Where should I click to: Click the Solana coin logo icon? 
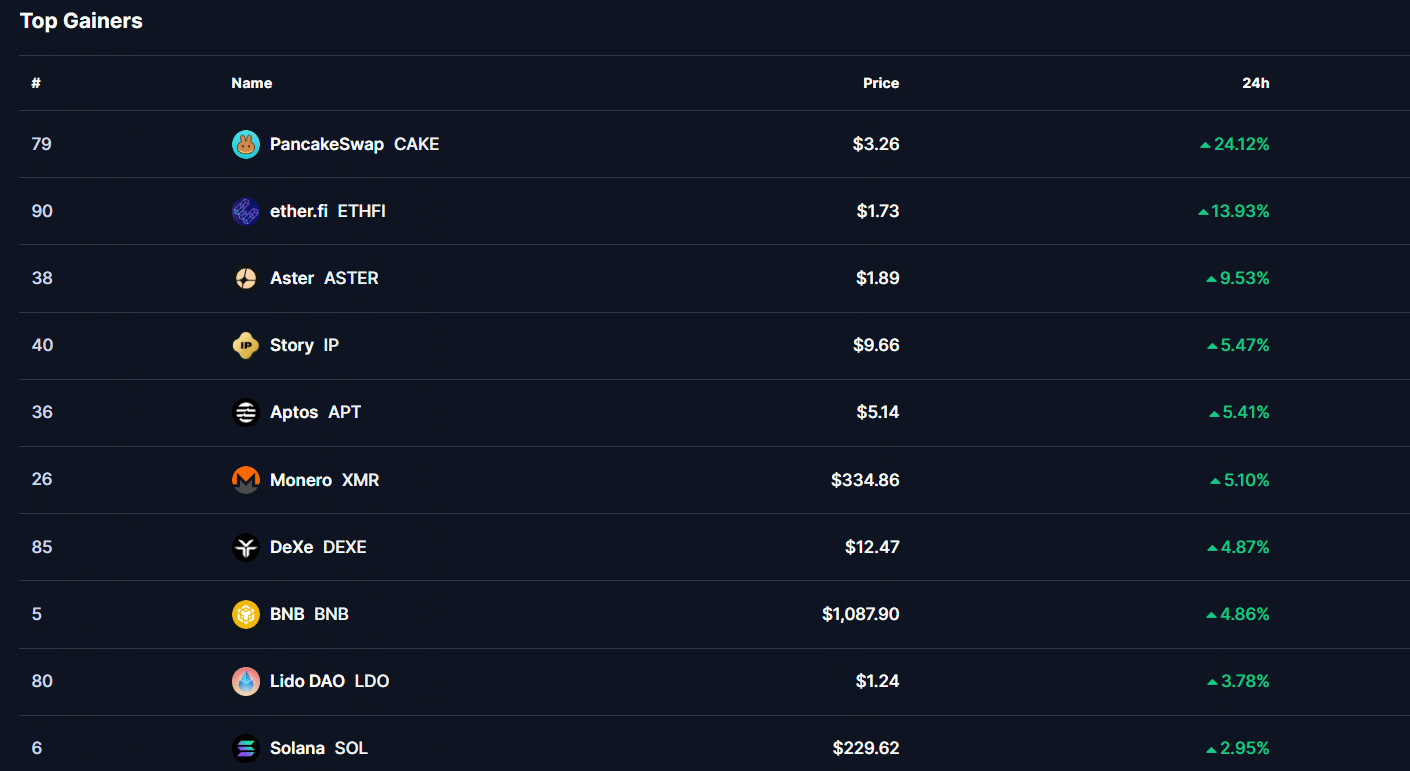tap(246, 748)
